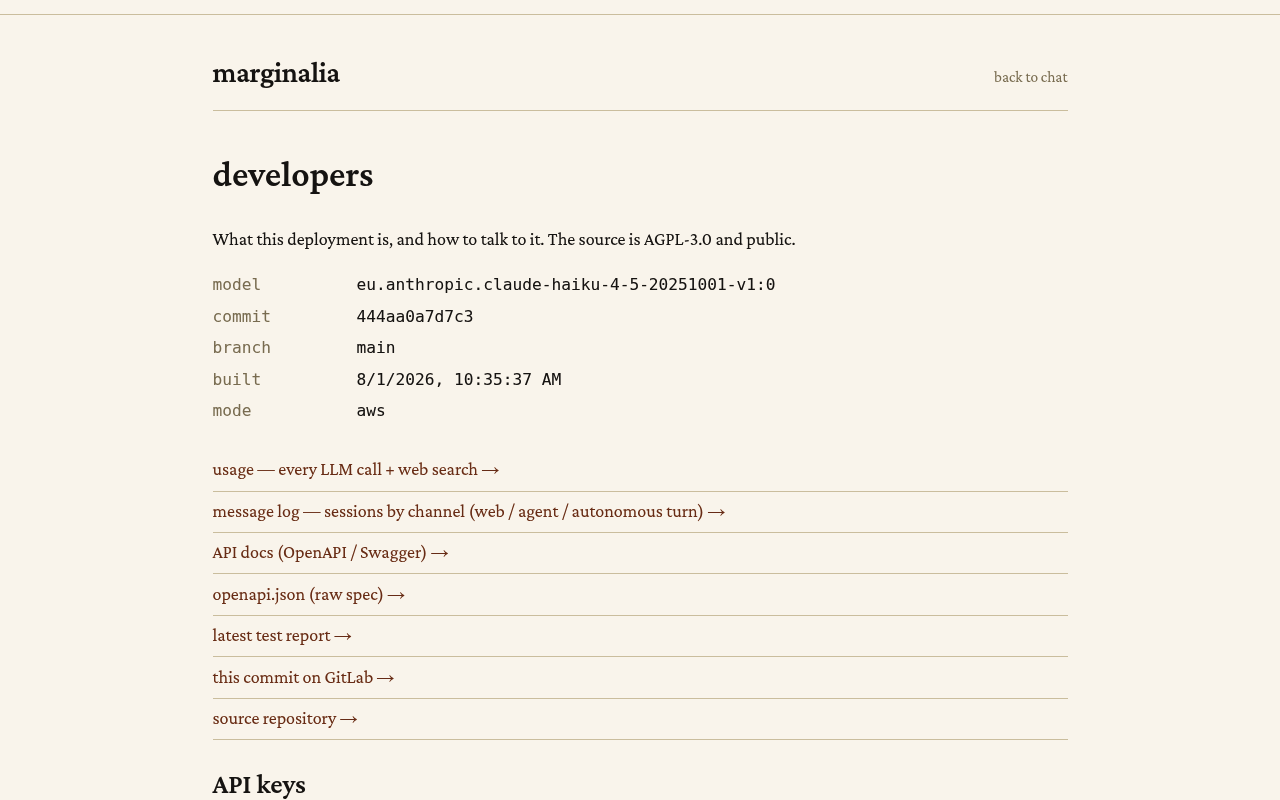Click the built label
The image size is (1280, 800).
237,380
